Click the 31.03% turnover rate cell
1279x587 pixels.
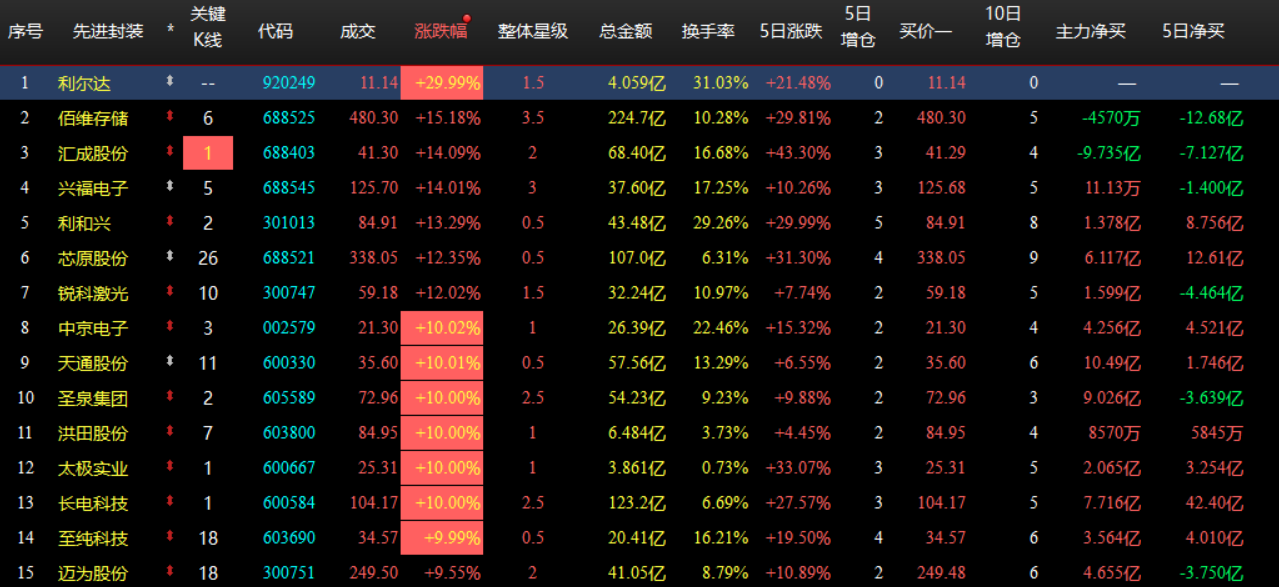click(x=721, y=83)
